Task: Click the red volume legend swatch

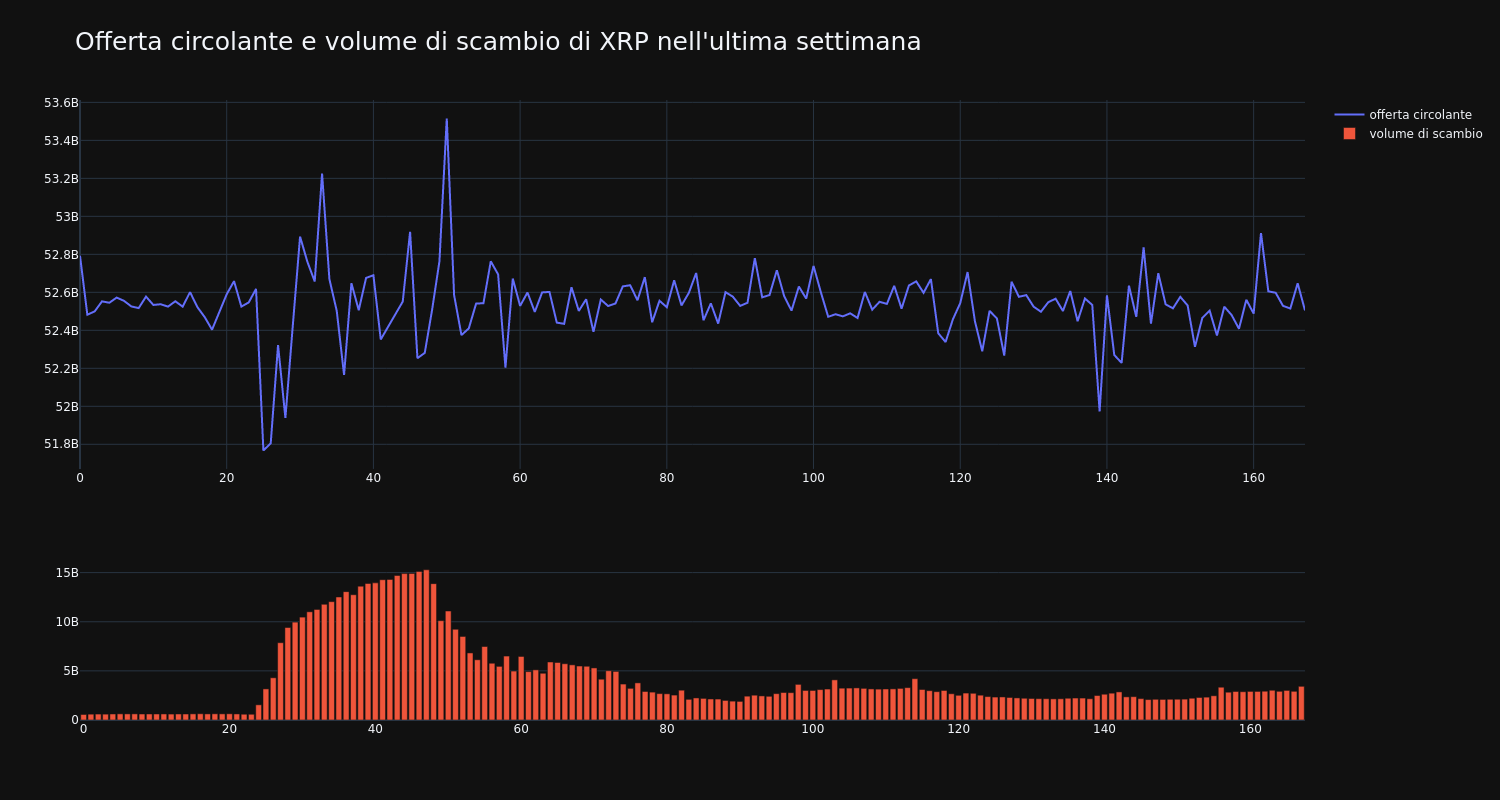Action: point(1349,134)
